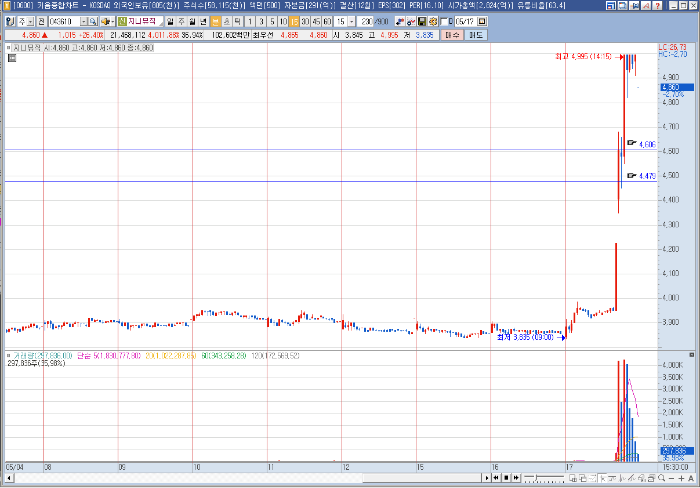Select the 1-minute interval button
Image resolution: width=700 pixels, height=488 pixels.
tap(250, 21)
